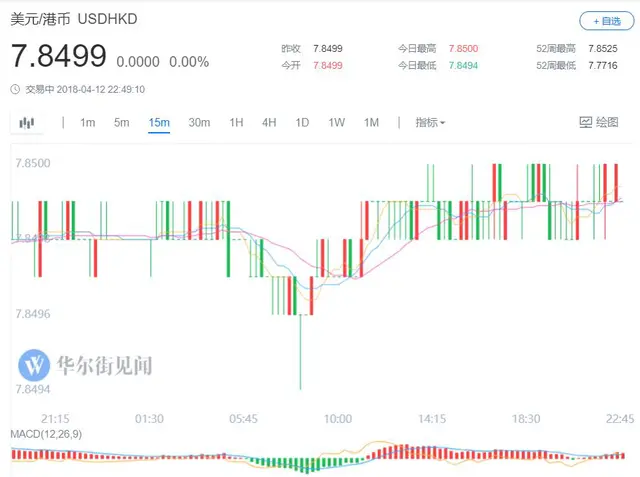Screen dimensions: 640x477
Task: Click the trading timestamp 2018-04-12 22:49:10
Action: [x=101, y=89]
